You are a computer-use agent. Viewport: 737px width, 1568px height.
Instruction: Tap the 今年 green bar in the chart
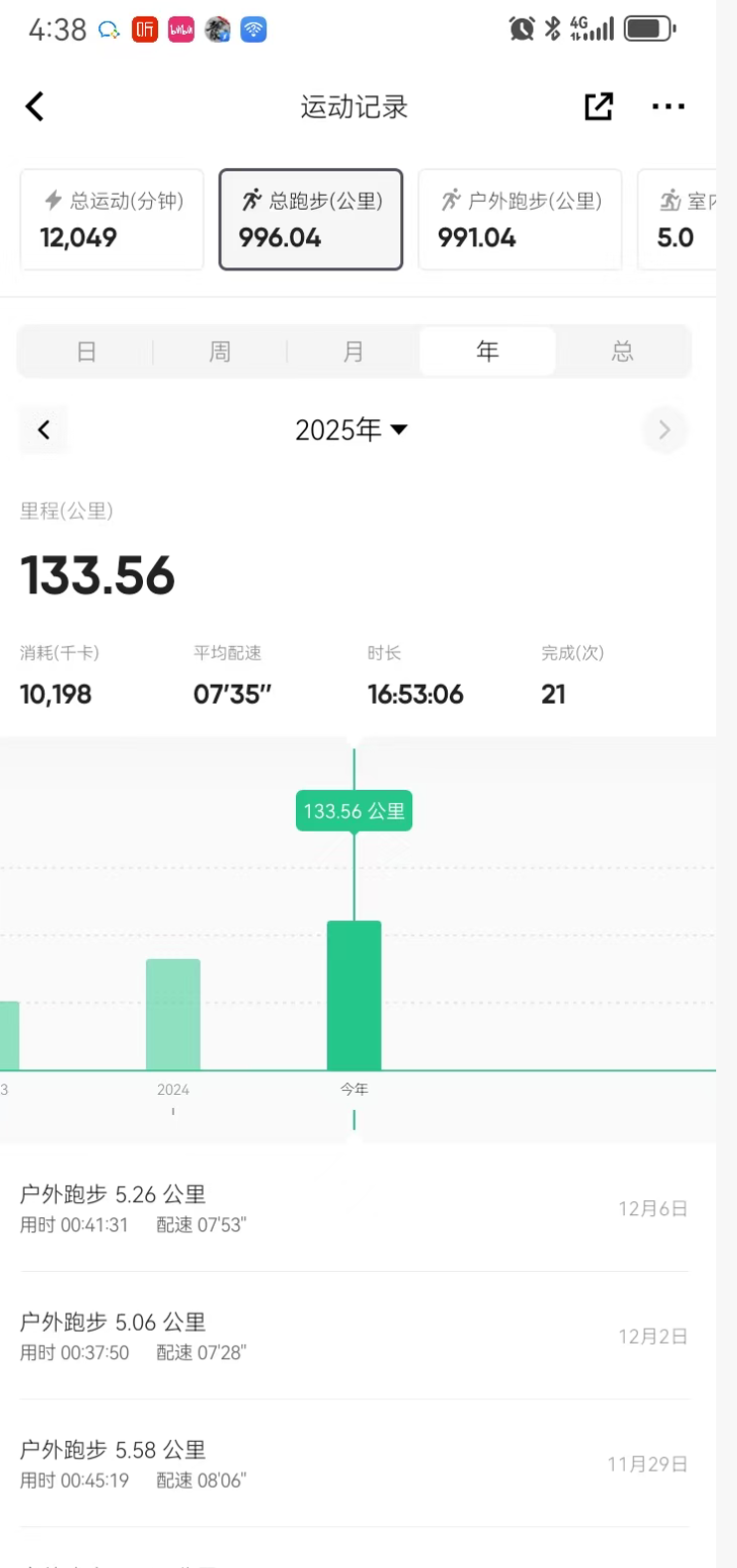(354, 995)
